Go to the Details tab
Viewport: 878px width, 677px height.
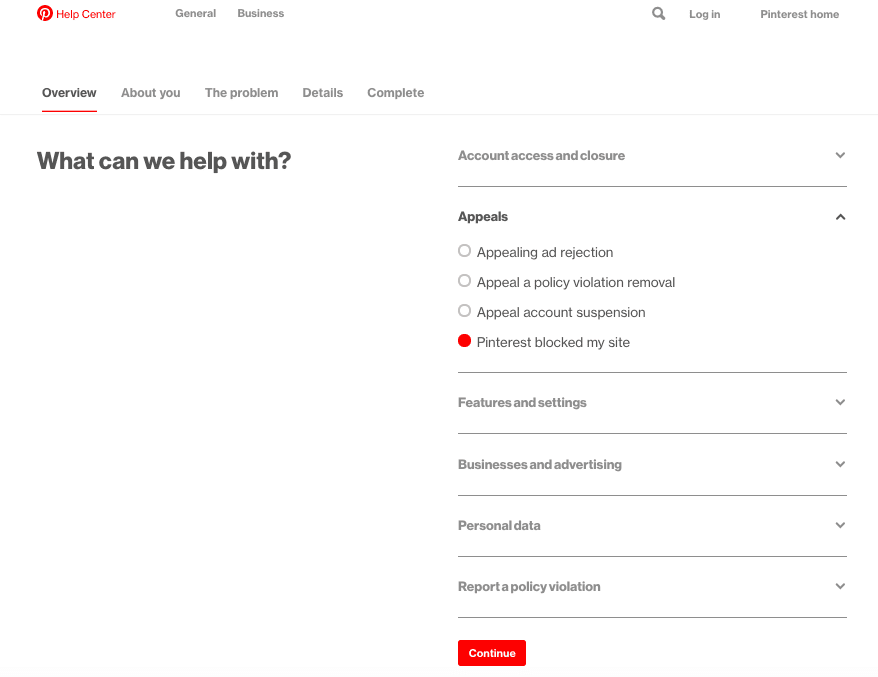pos(323,93)
